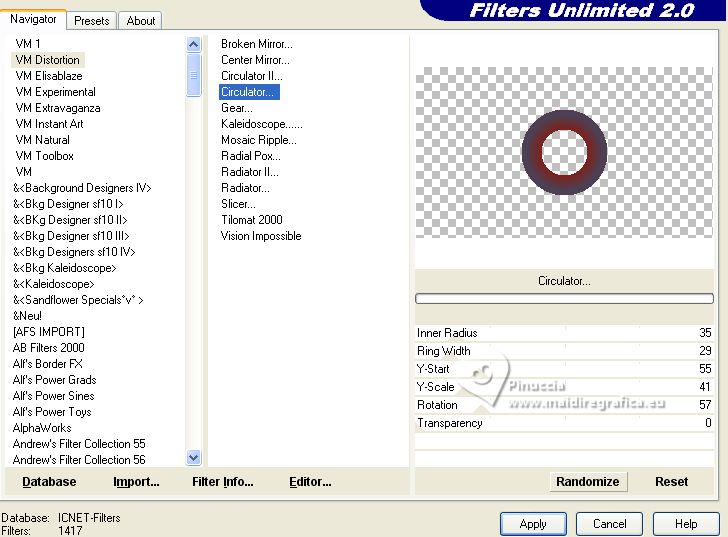Choose the Mosaic Ripple filter
728x537 pixels.
259,140
